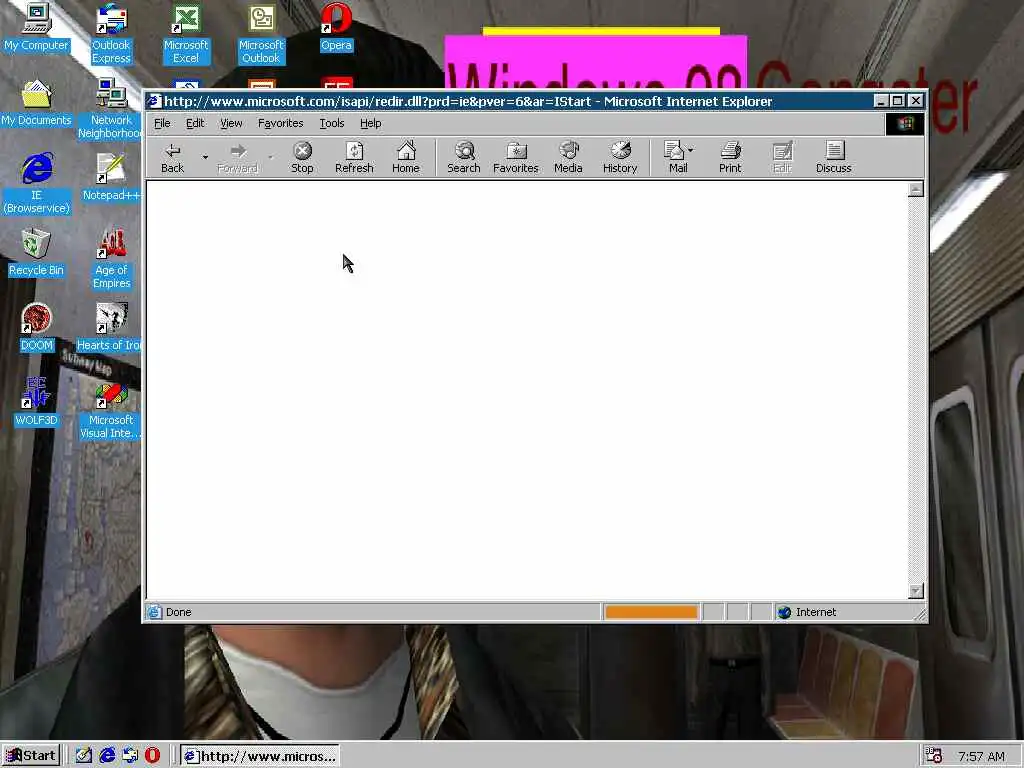This screenshot has height=768, width=1024.
Task: Click the orange progress bar in status bar
Action: pos(651,612)
